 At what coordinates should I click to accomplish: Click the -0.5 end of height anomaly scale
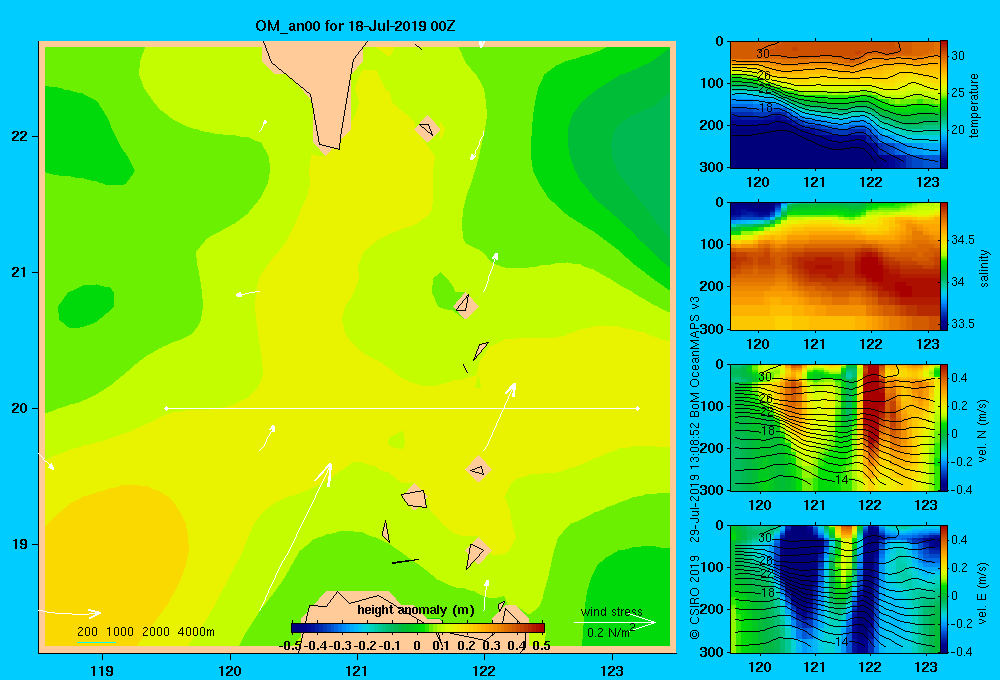(x=290, y=646)
